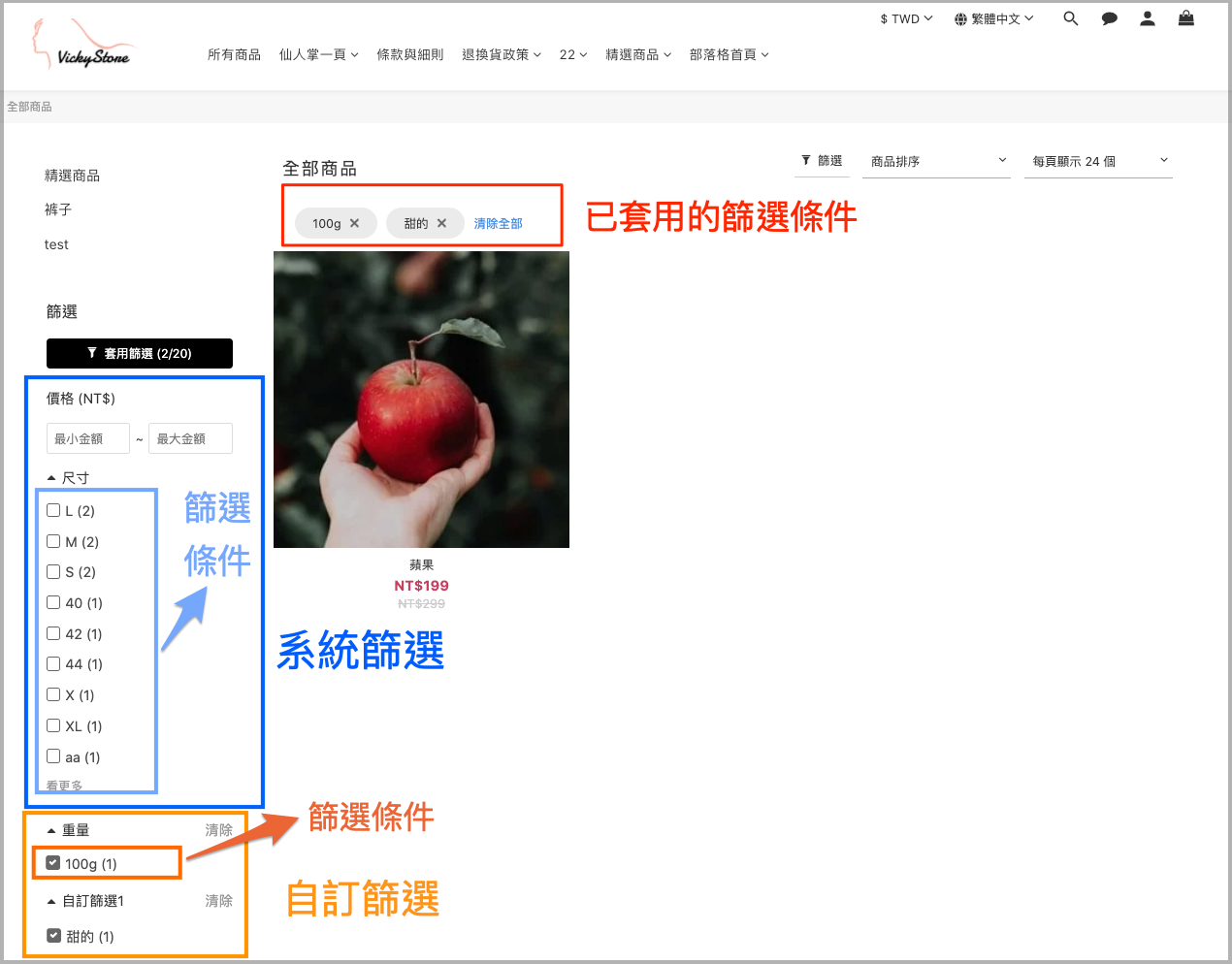1232x964 pixels.
Task: Check the 40 (1) size checkbox
Action: coord(53,602)
